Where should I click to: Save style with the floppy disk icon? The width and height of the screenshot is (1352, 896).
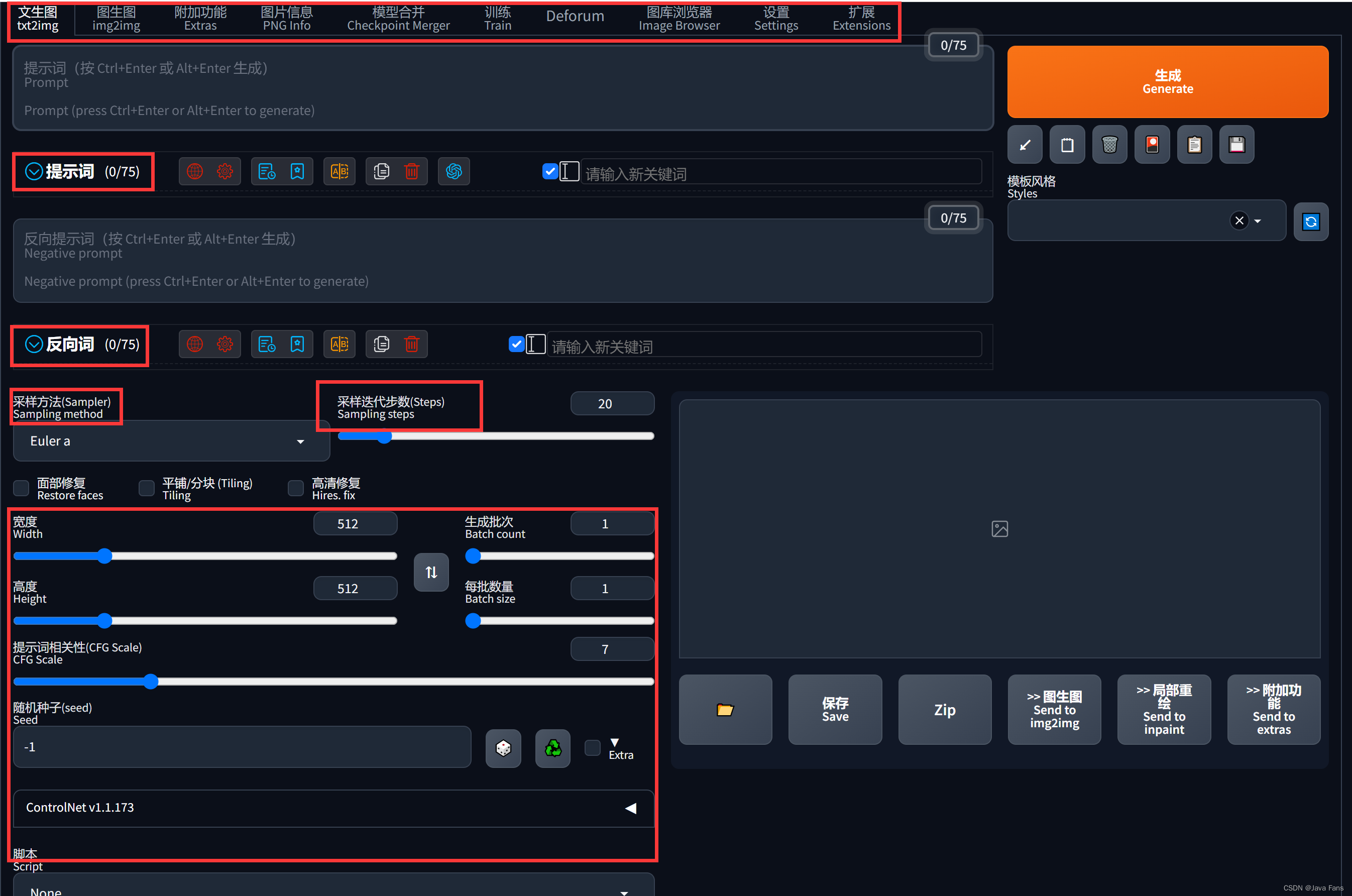click(x=1236, y=145)
